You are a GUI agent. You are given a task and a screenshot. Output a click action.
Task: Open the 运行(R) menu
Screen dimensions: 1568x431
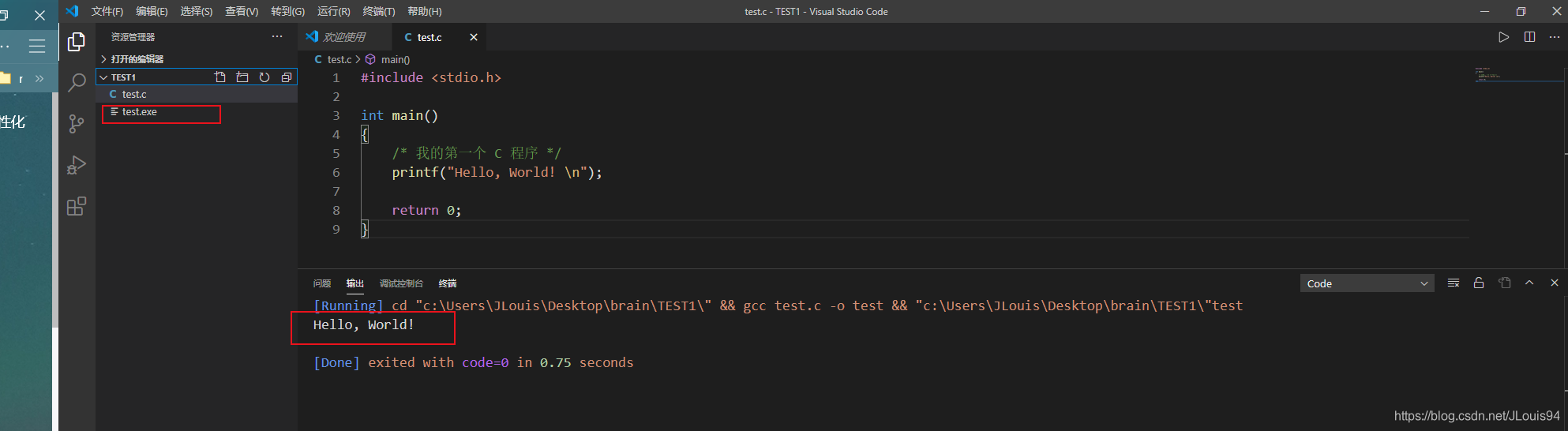point(334,11)
